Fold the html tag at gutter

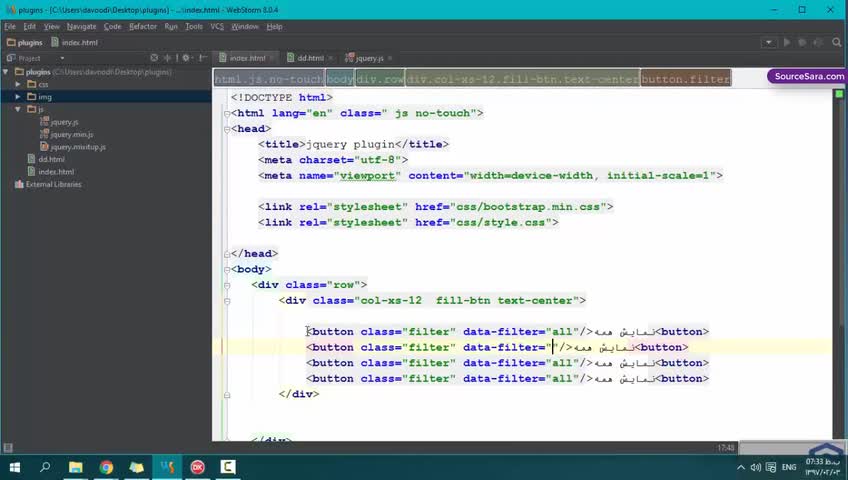tap(227, 114)
